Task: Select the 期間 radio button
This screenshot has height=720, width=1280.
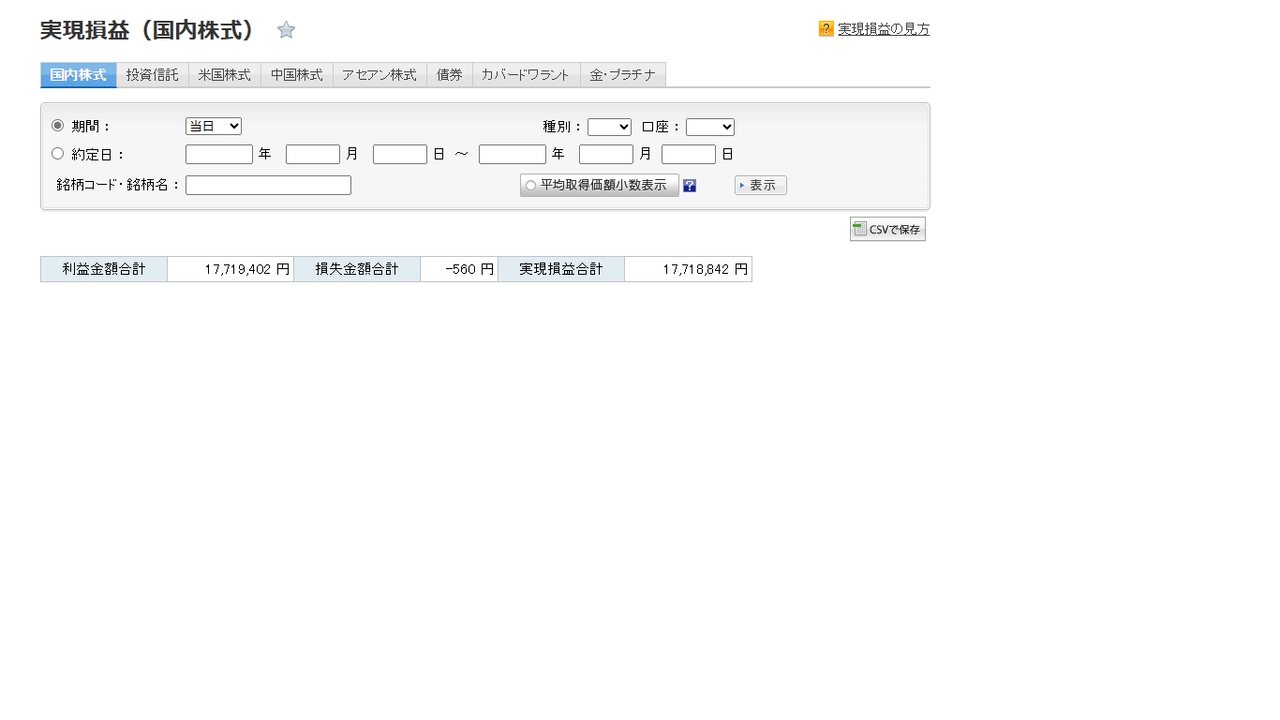Action: pyautogui.click(x=58, y=126)
